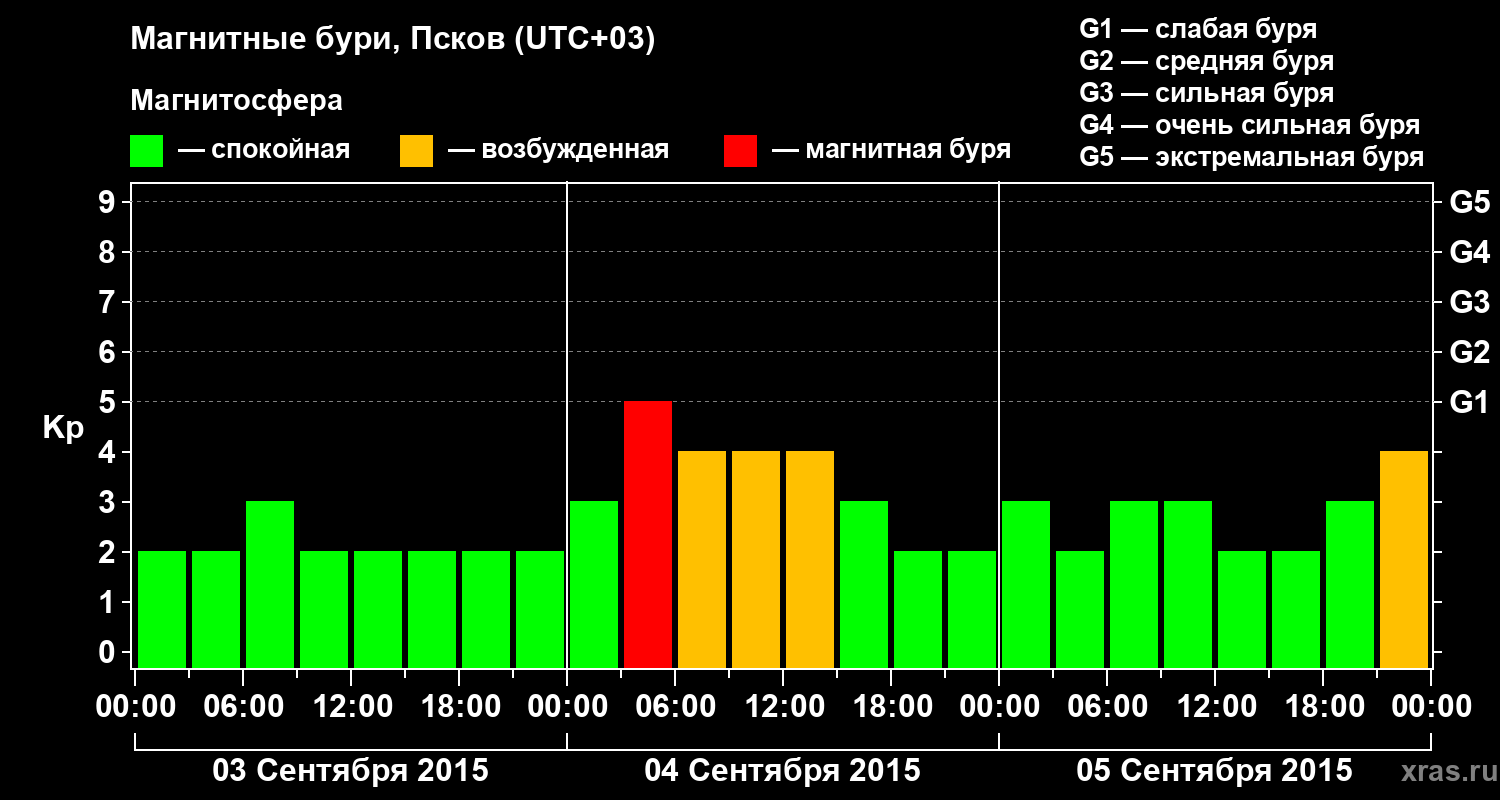1500x800 pixels.
Task: Click the '— спокойная' legend label
Action: 264,151
